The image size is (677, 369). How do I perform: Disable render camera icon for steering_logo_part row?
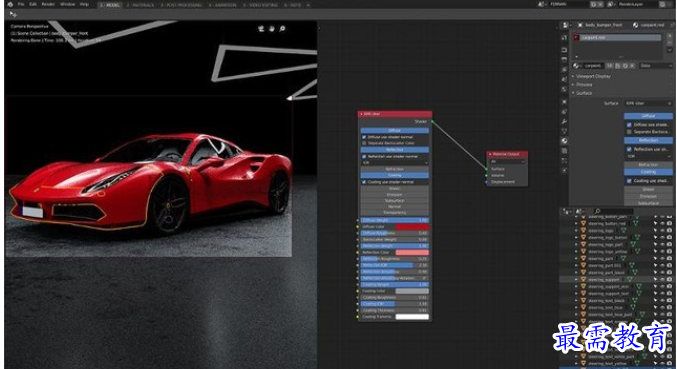[x=669, y=244]
